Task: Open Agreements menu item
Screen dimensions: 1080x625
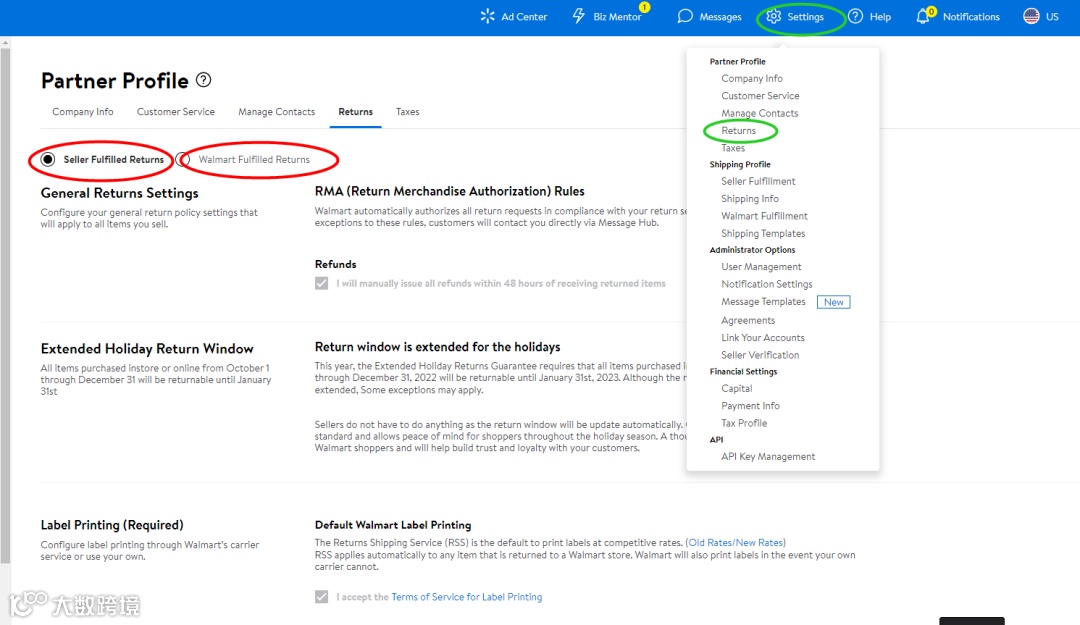Action: 748,320
